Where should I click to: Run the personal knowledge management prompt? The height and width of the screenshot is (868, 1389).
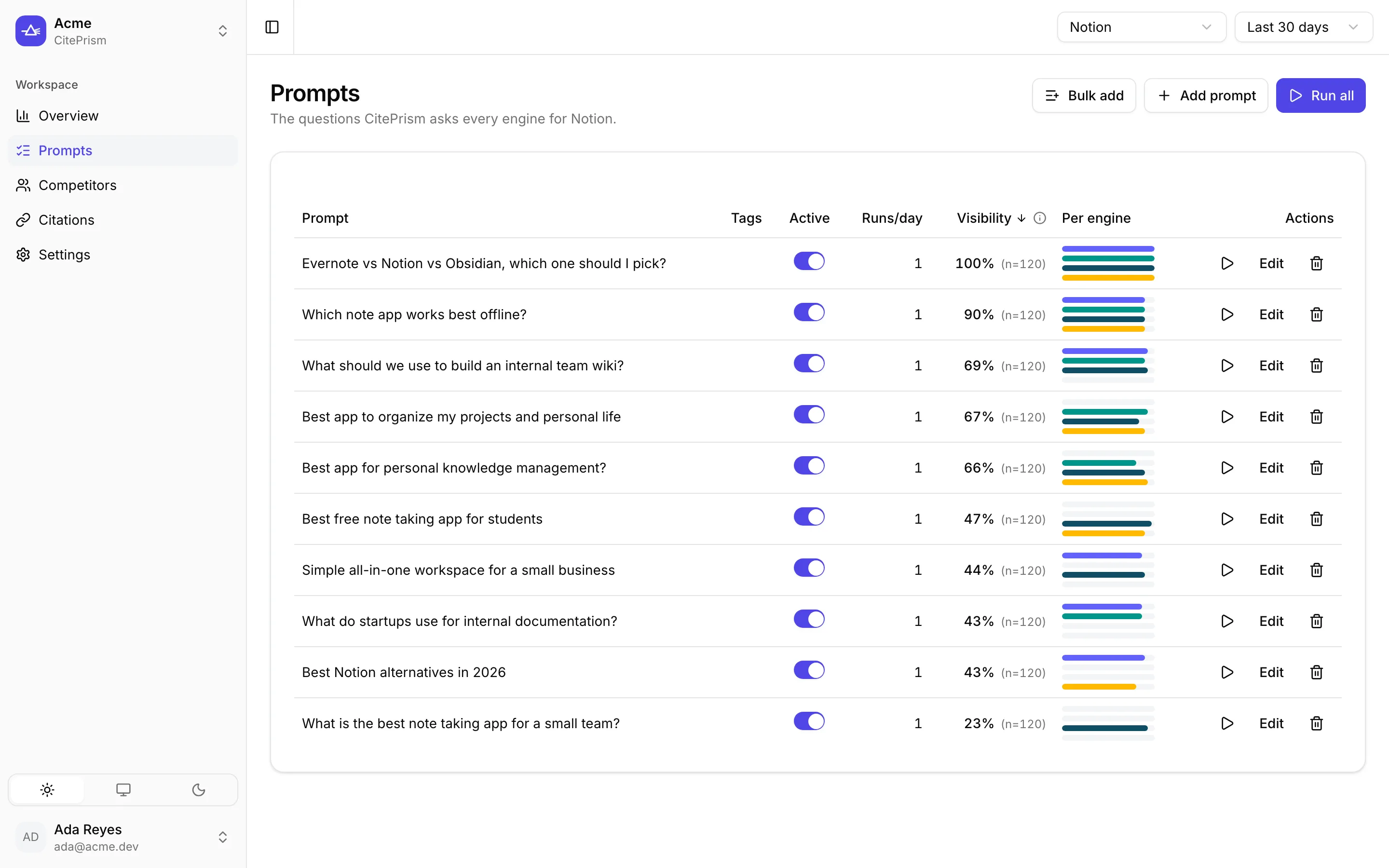1226,468
